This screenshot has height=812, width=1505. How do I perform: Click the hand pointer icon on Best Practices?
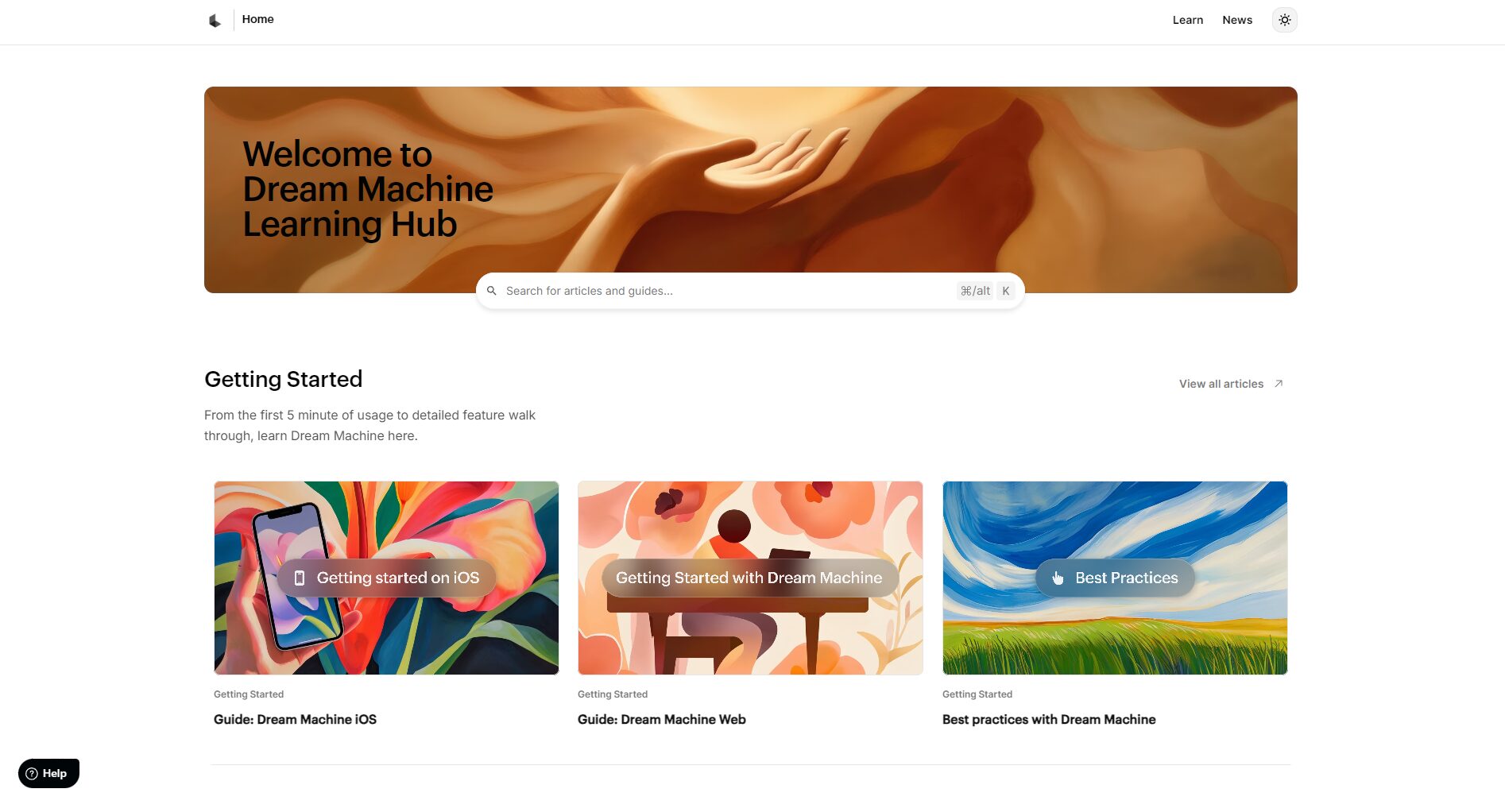click(1058, 578)
